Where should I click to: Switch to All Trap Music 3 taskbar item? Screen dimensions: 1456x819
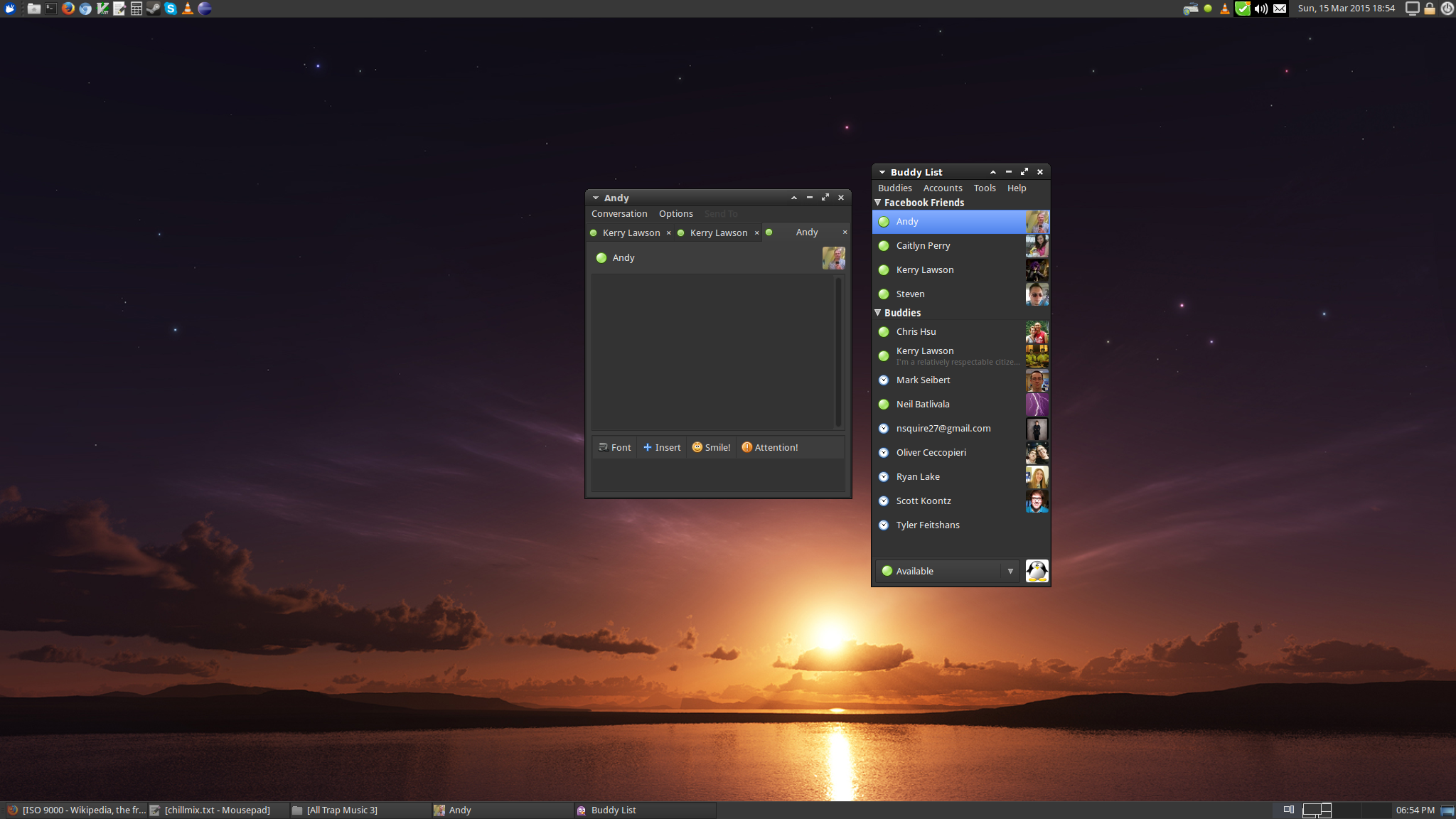coord(360,810)
